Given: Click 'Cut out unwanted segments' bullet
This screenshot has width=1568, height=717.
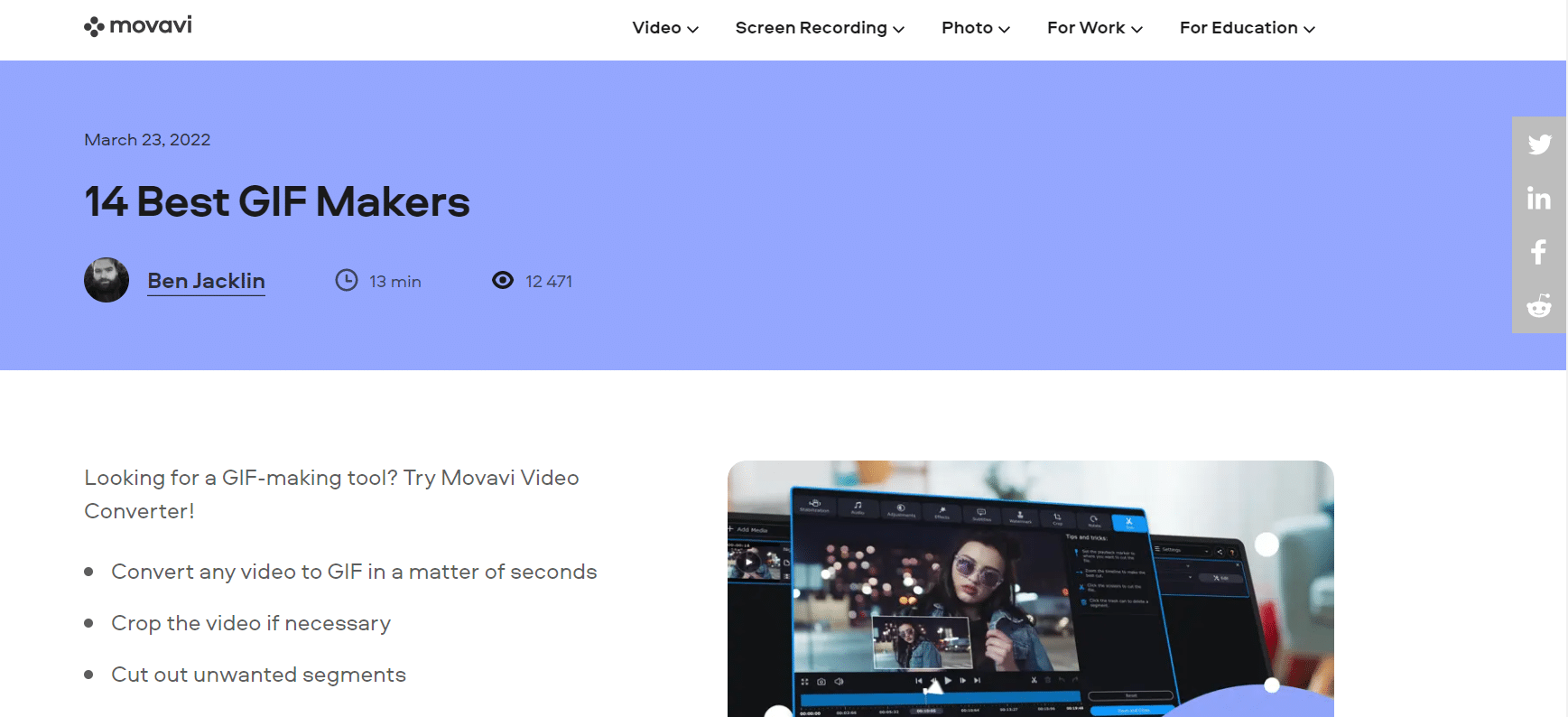Looking at the screenshot, I should point(258,675).
